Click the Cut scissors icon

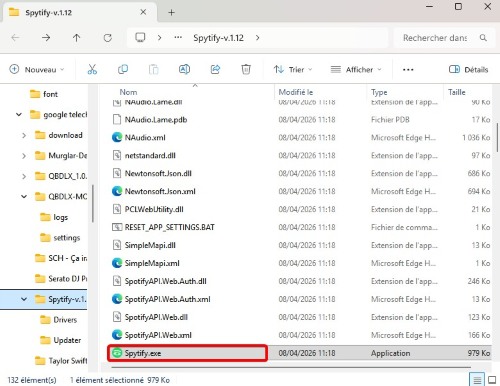92,69
